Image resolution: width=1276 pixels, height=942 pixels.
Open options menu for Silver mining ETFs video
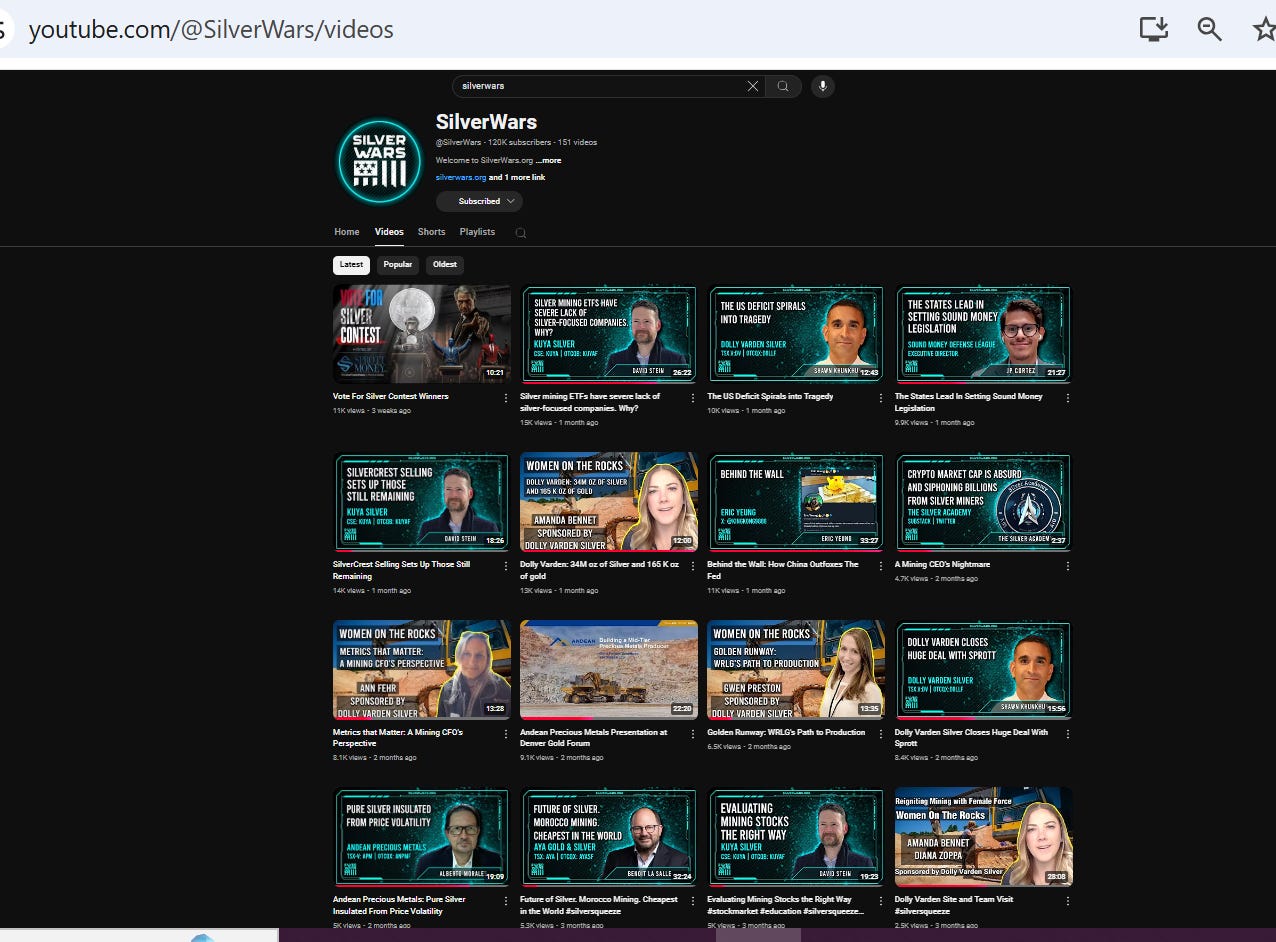[693, 398]
